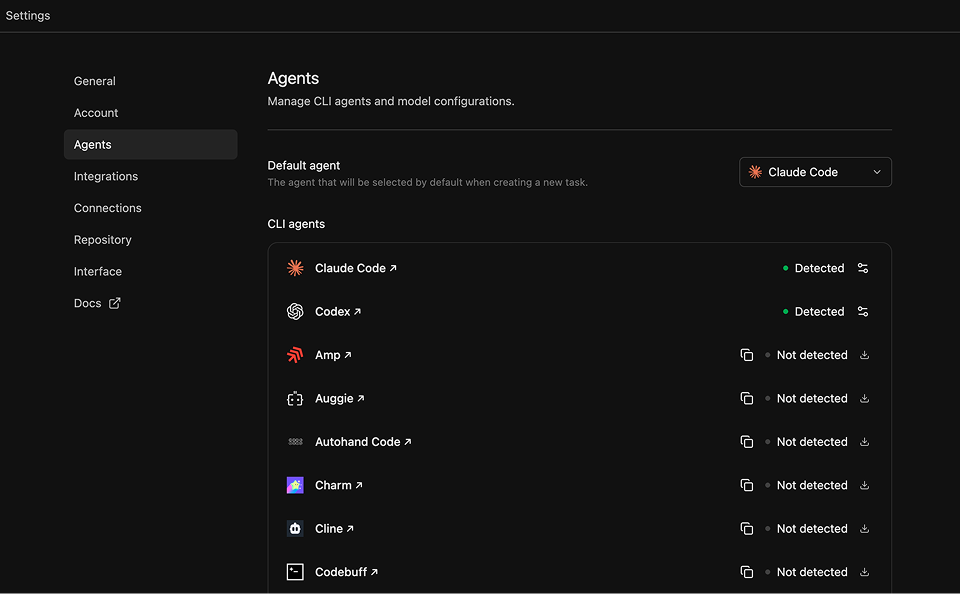
Task: Copy install command for Codebuff
Action: [746, 572]
